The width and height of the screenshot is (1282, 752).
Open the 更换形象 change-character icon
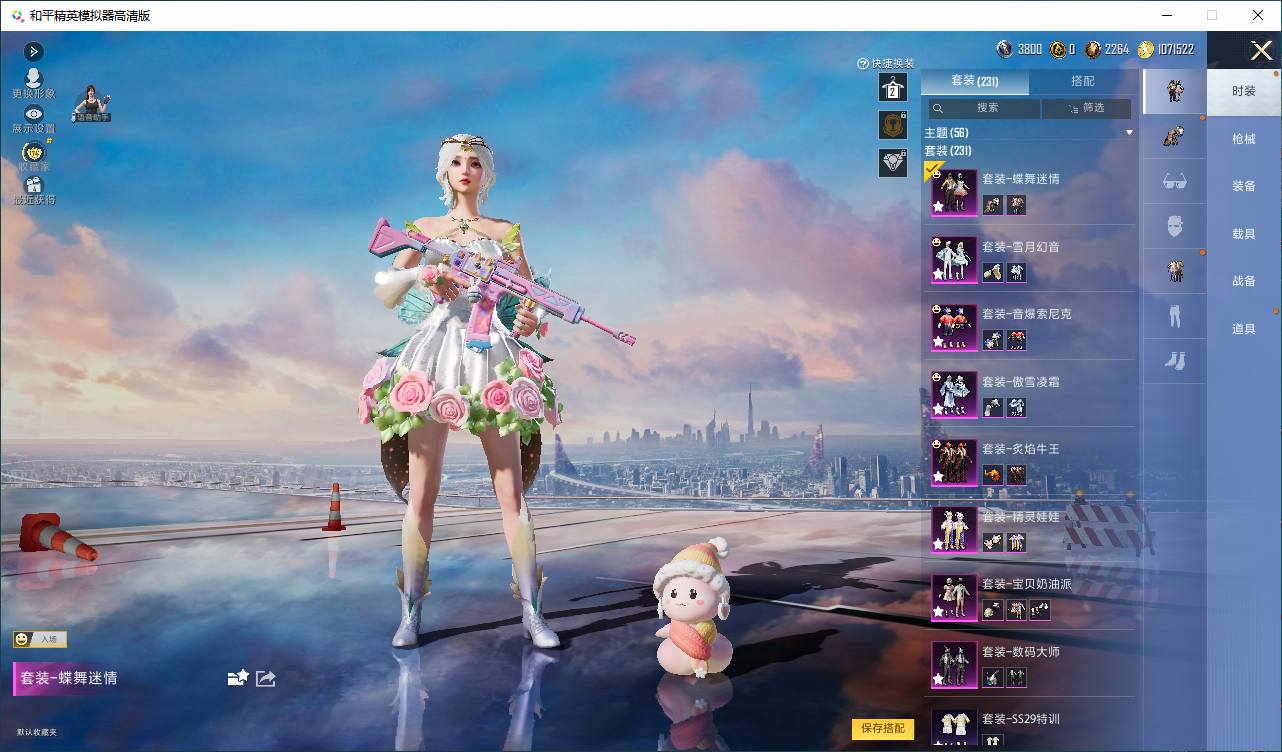click(x=34, y=79)
